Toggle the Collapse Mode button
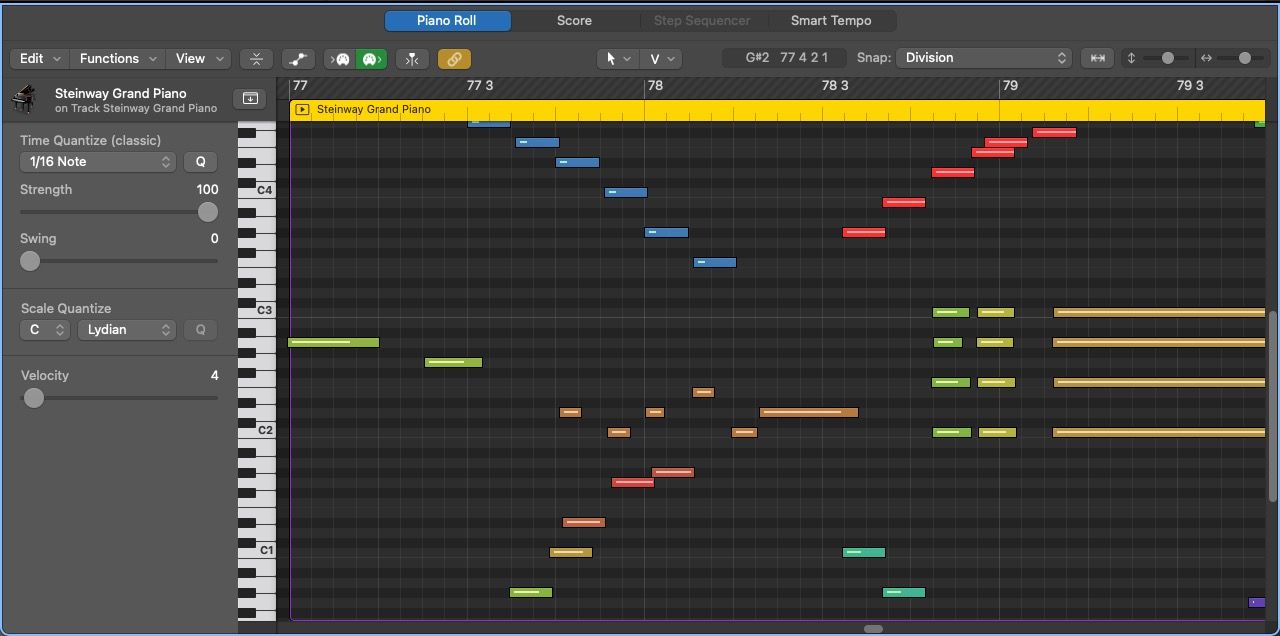 point(256,59)
